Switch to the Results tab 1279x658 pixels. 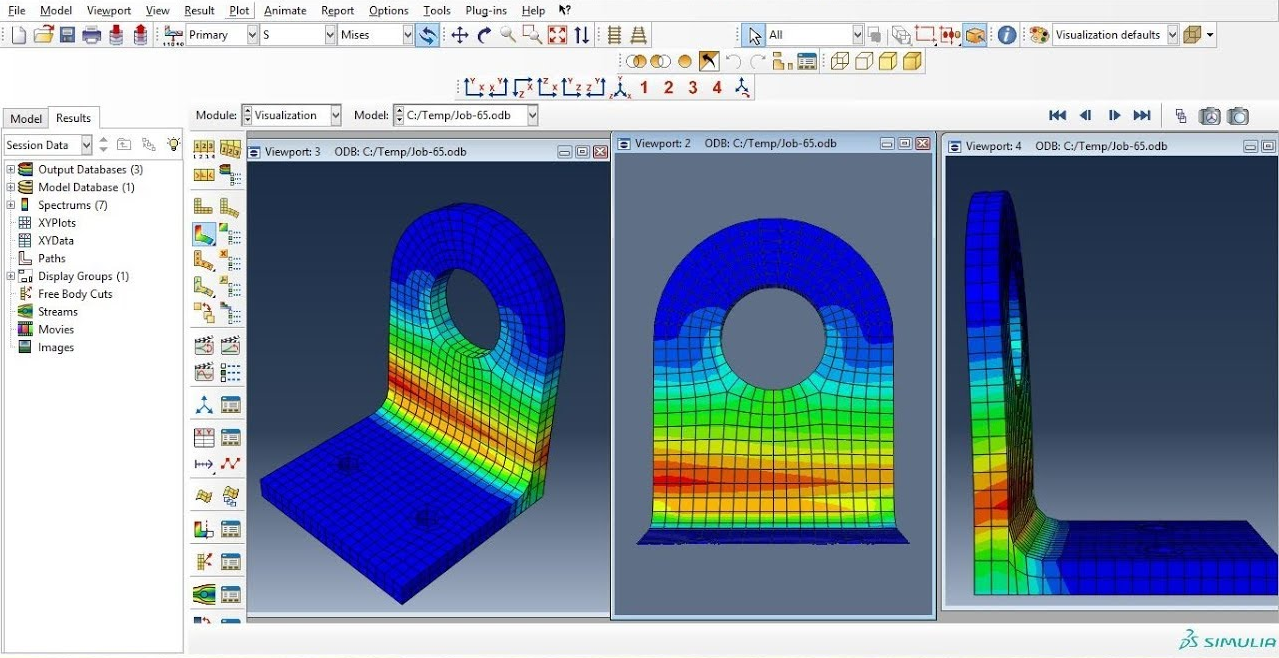tap(73, 118)
